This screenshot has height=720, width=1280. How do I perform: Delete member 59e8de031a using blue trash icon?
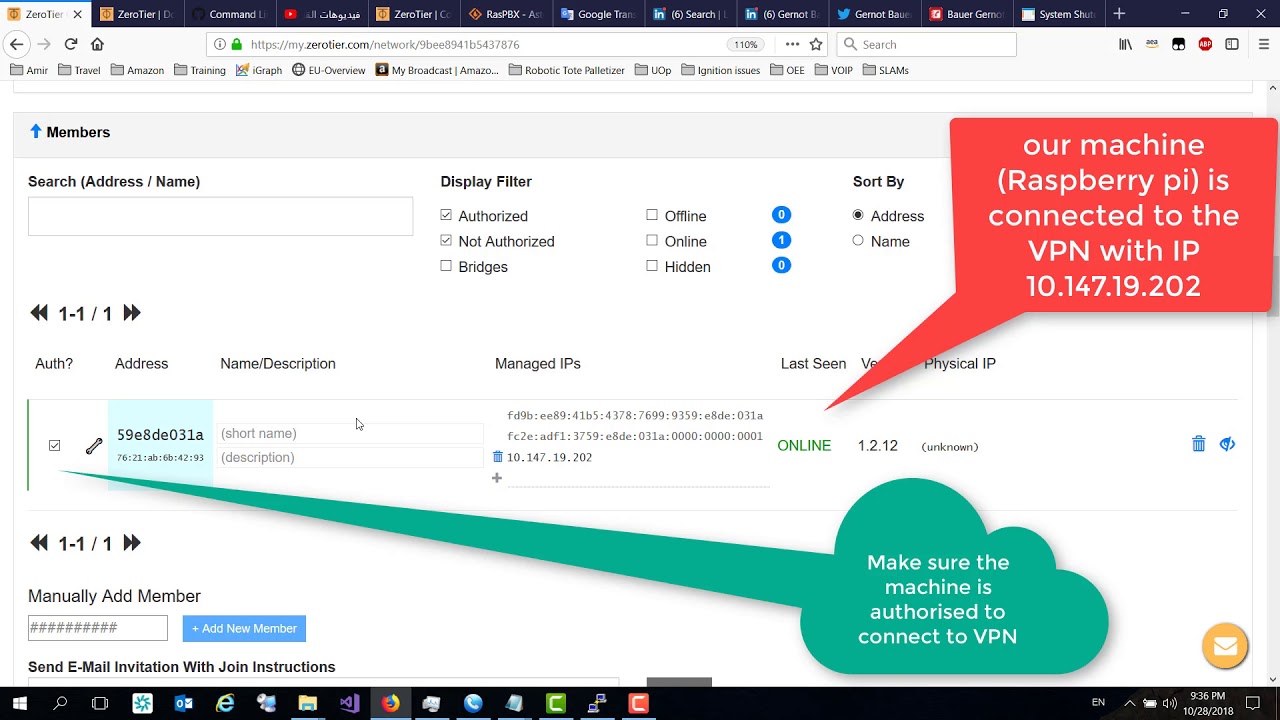(x=1198, y=444)
